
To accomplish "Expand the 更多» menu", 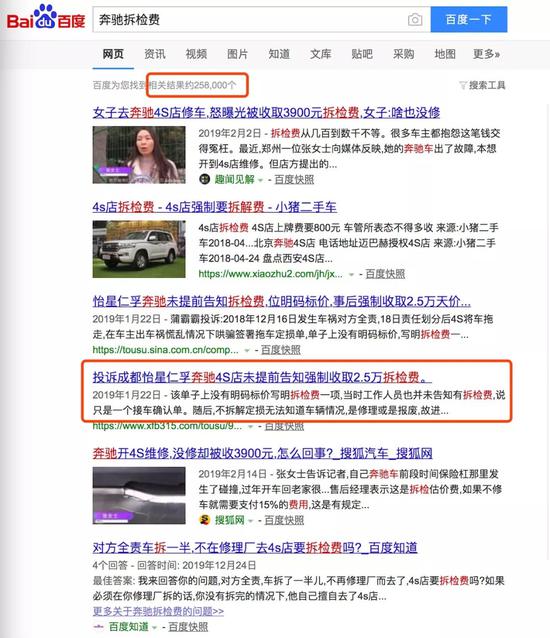I will tap(486, 54).
